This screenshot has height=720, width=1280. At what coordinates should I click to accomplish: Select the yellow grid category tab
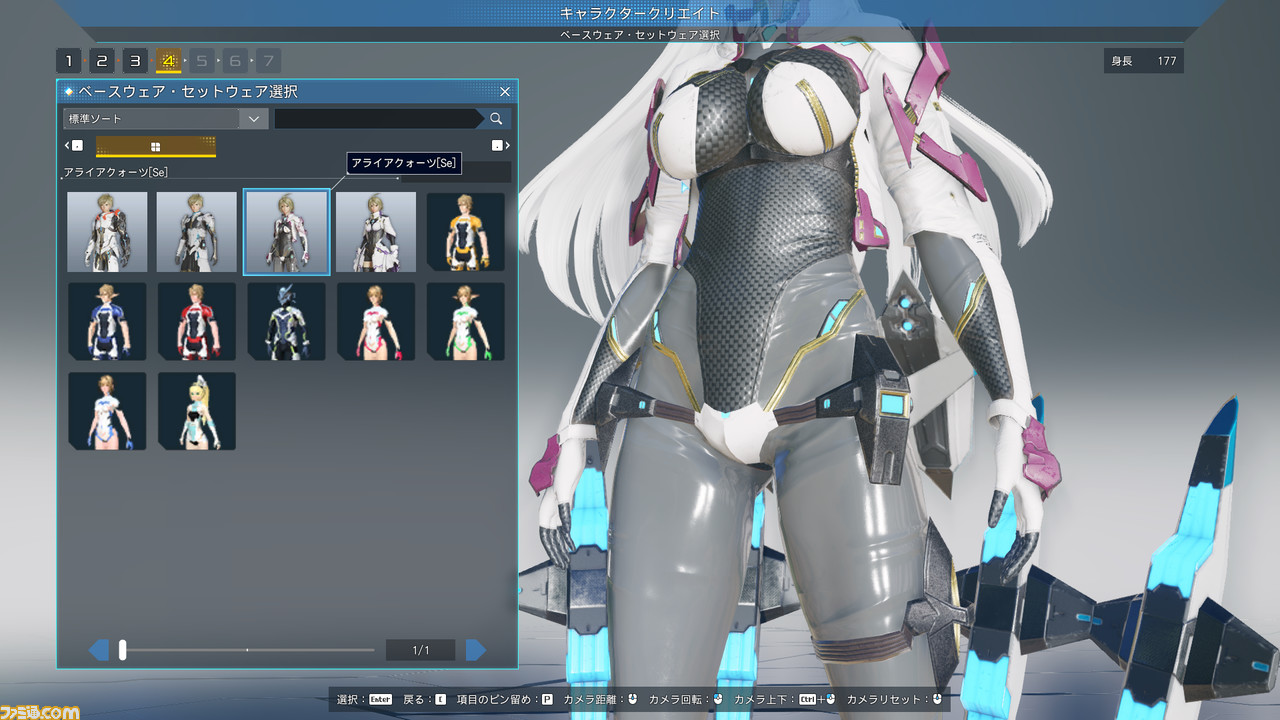tap(156, 147)
